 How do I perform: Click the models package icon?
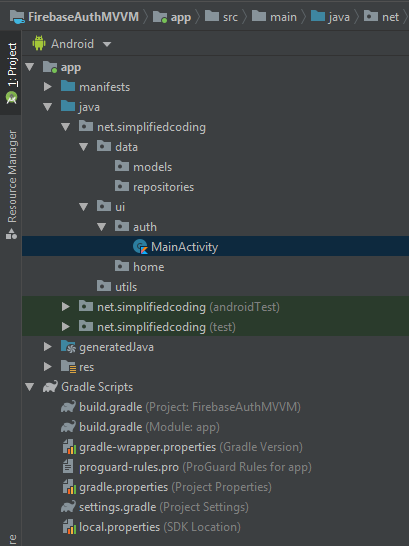coord(122,166)
